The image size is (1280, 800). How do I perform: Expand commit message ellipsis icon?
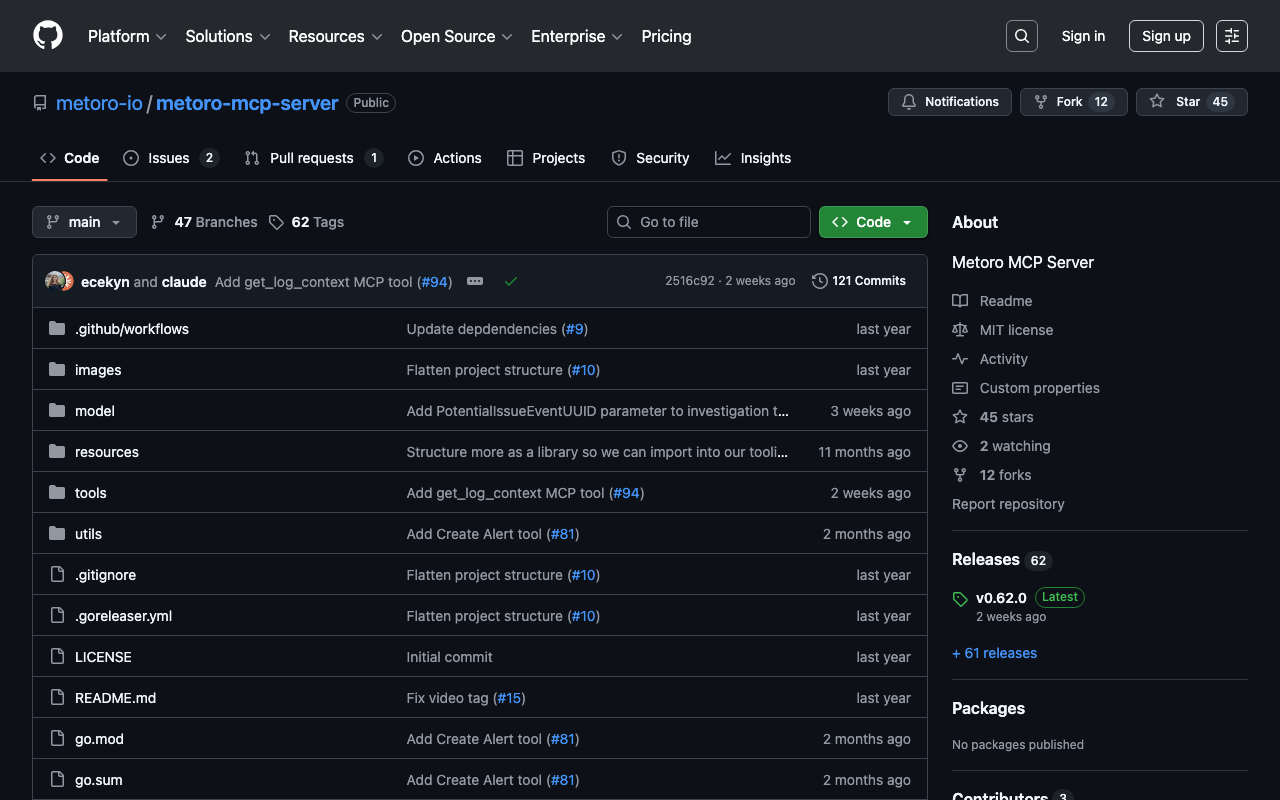point(475,282)
